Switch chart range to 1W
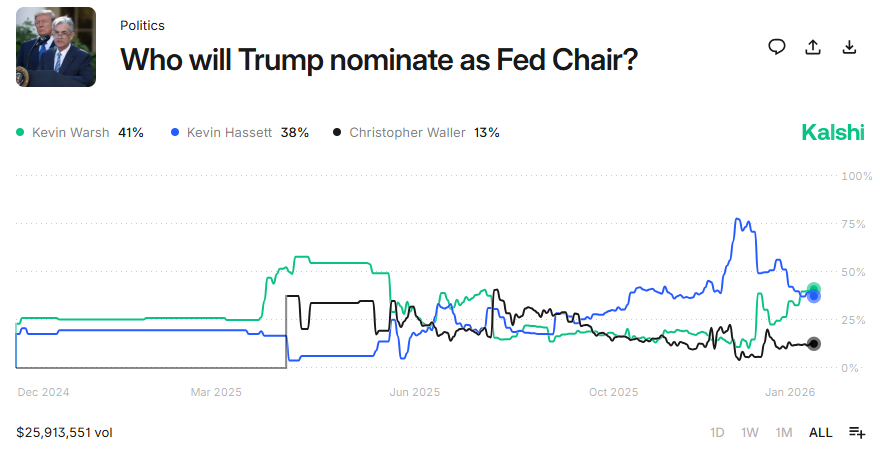 click(x=750, y=432)
